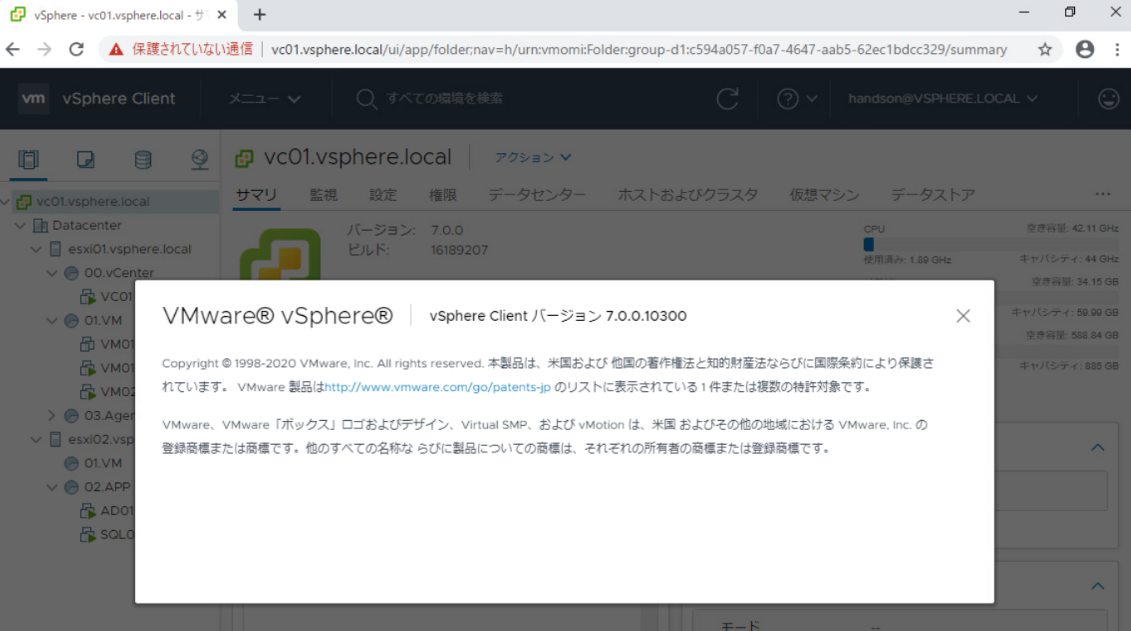
Task: Open a new browser tab
Action: tap(260, 14)
